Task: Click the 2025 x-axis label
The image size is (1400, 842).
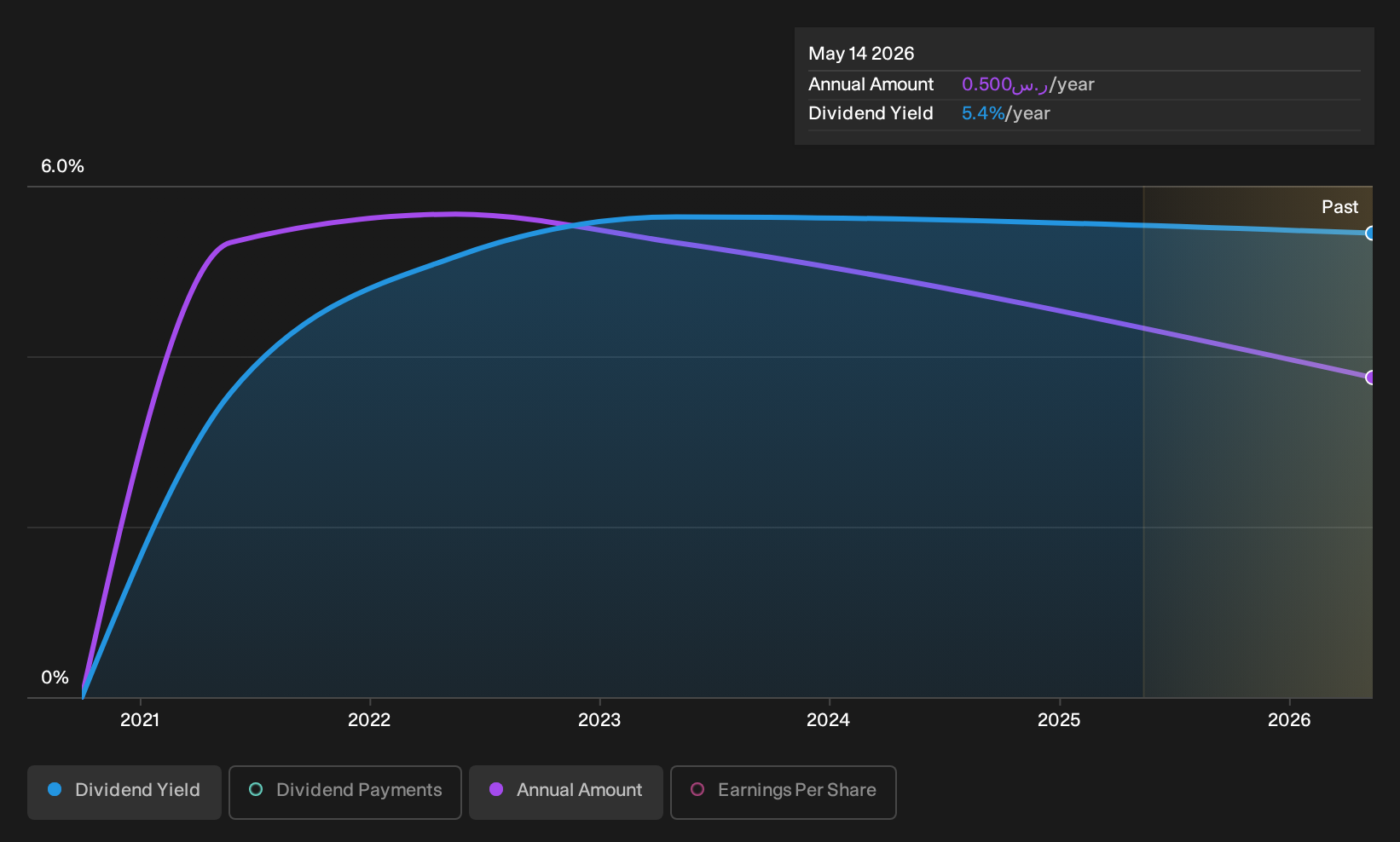Action: 1059,720
